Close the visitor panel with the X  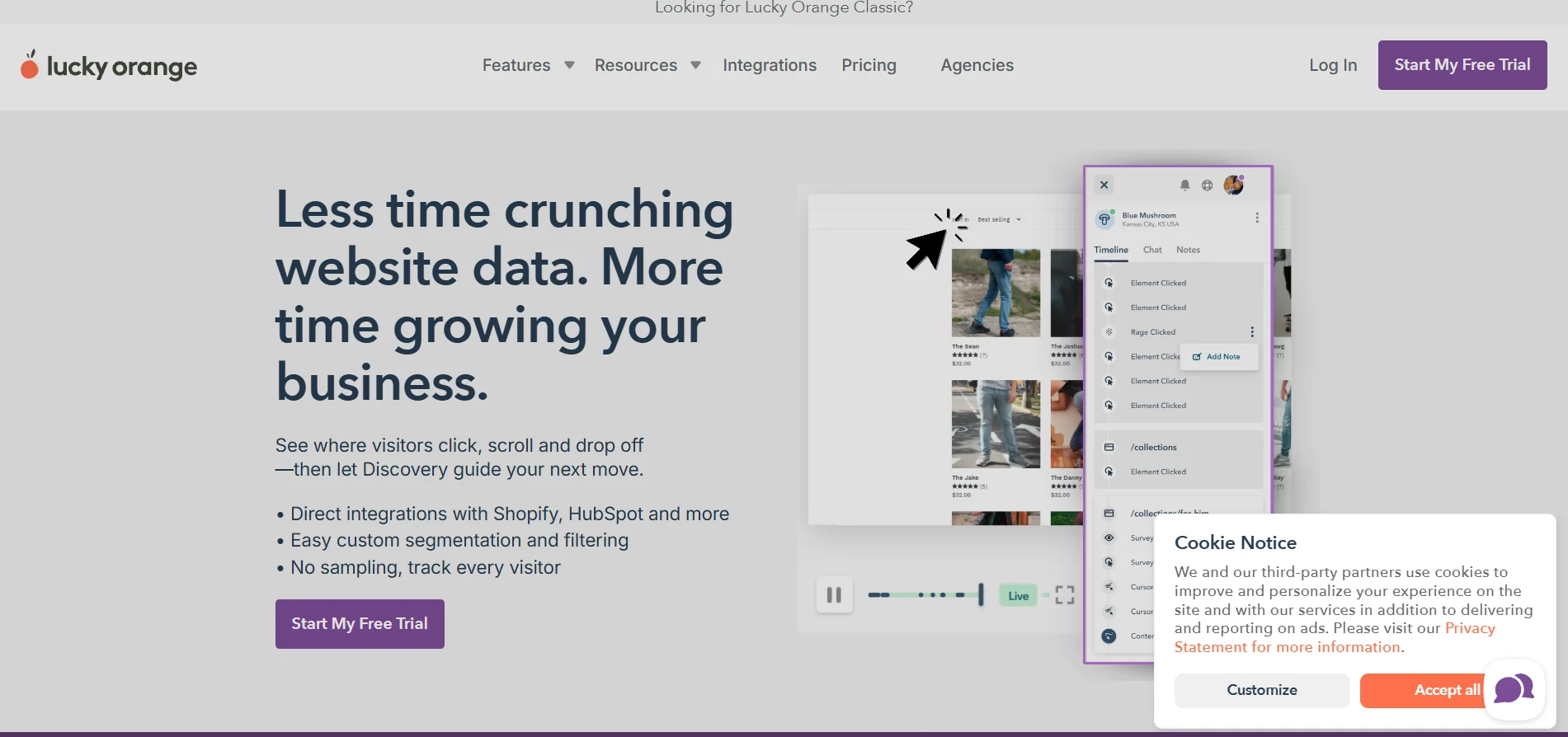pos(1104,185)
